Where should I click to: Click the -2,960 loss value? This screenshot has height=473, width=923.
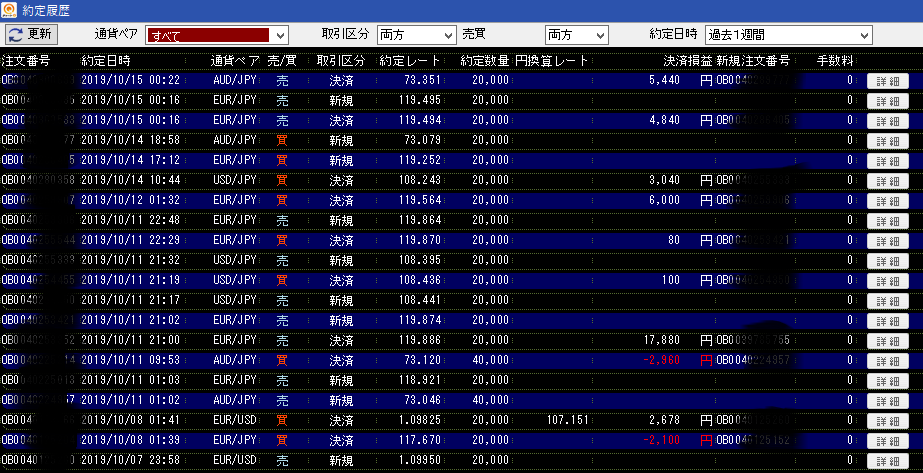click(x=662, y=360)
